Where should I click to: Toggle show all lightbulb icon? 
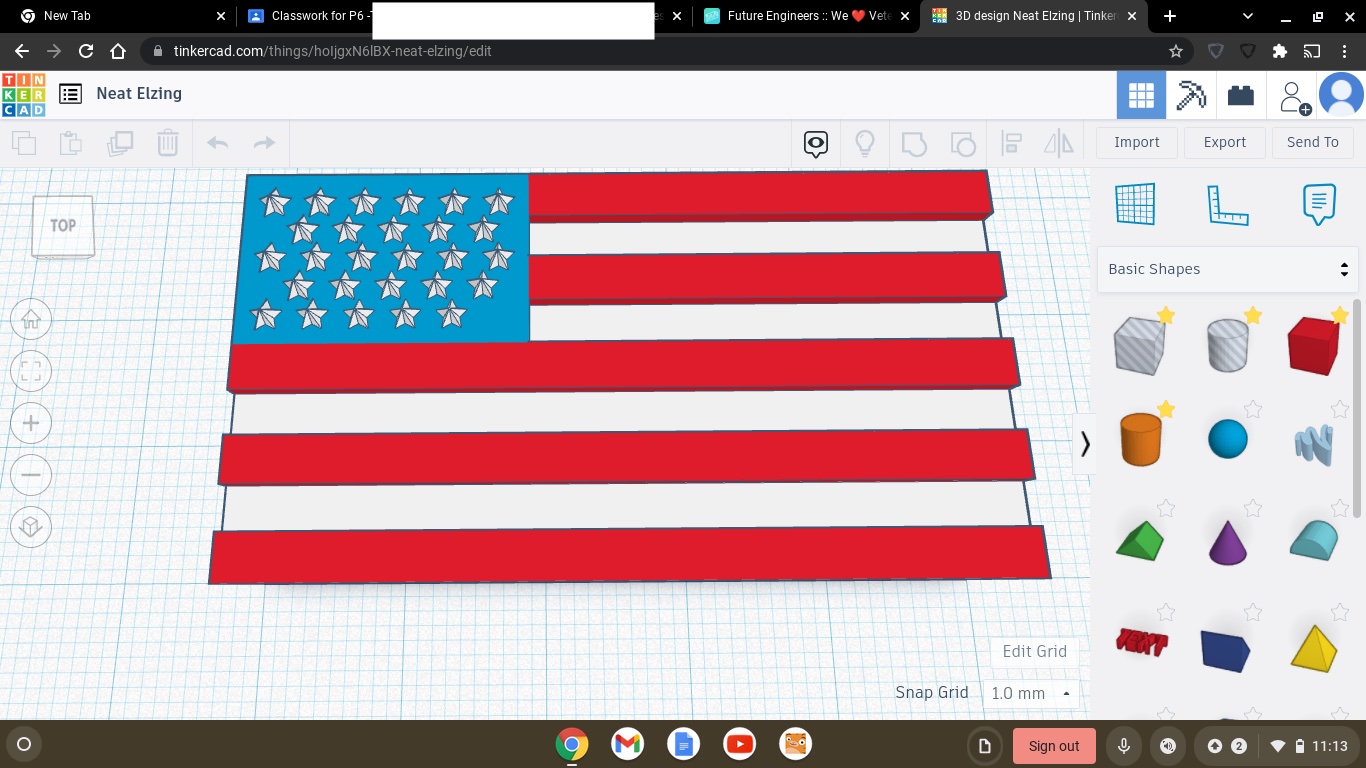(x=865, y=144)
